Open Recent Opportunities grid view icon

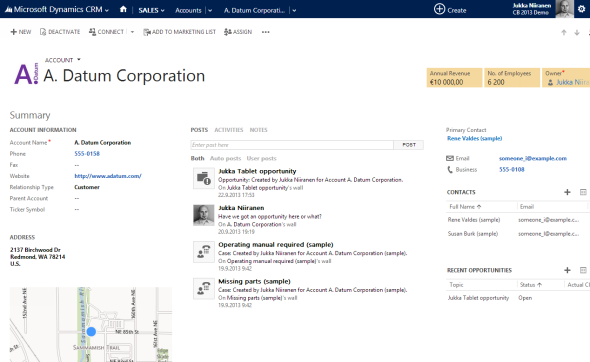point(583,270)
